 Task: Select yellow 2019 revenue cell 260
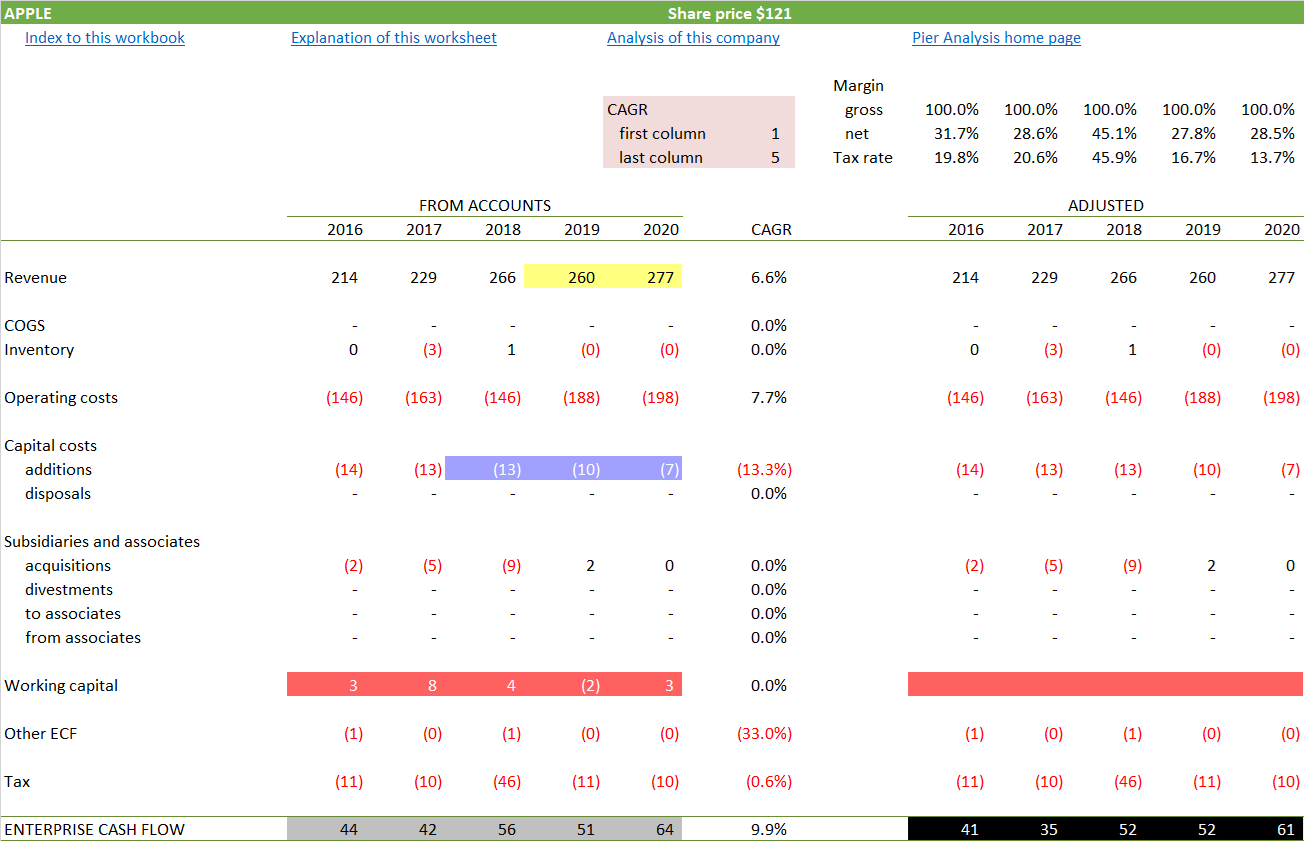563,277
